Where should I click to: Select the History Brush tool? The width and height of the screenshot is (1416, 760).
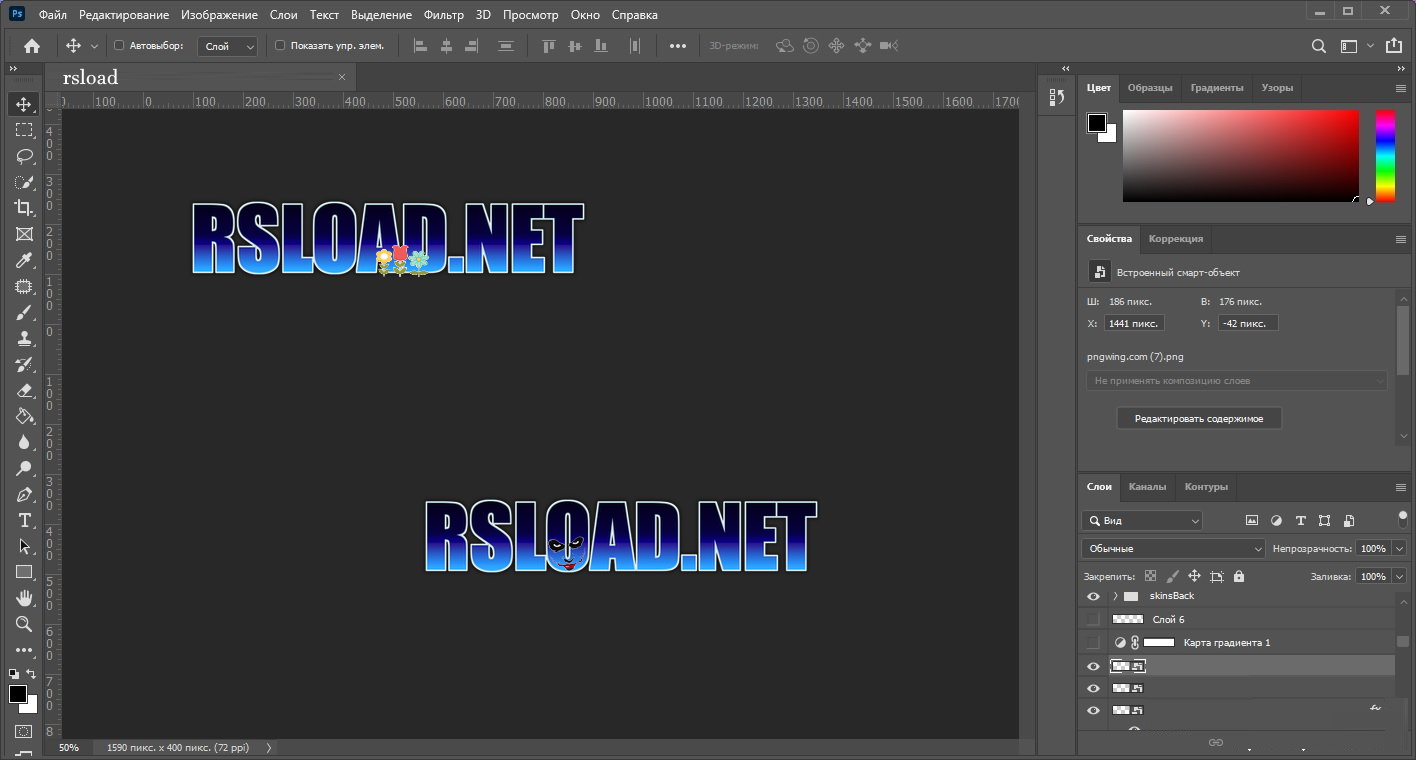coord(24,365)
